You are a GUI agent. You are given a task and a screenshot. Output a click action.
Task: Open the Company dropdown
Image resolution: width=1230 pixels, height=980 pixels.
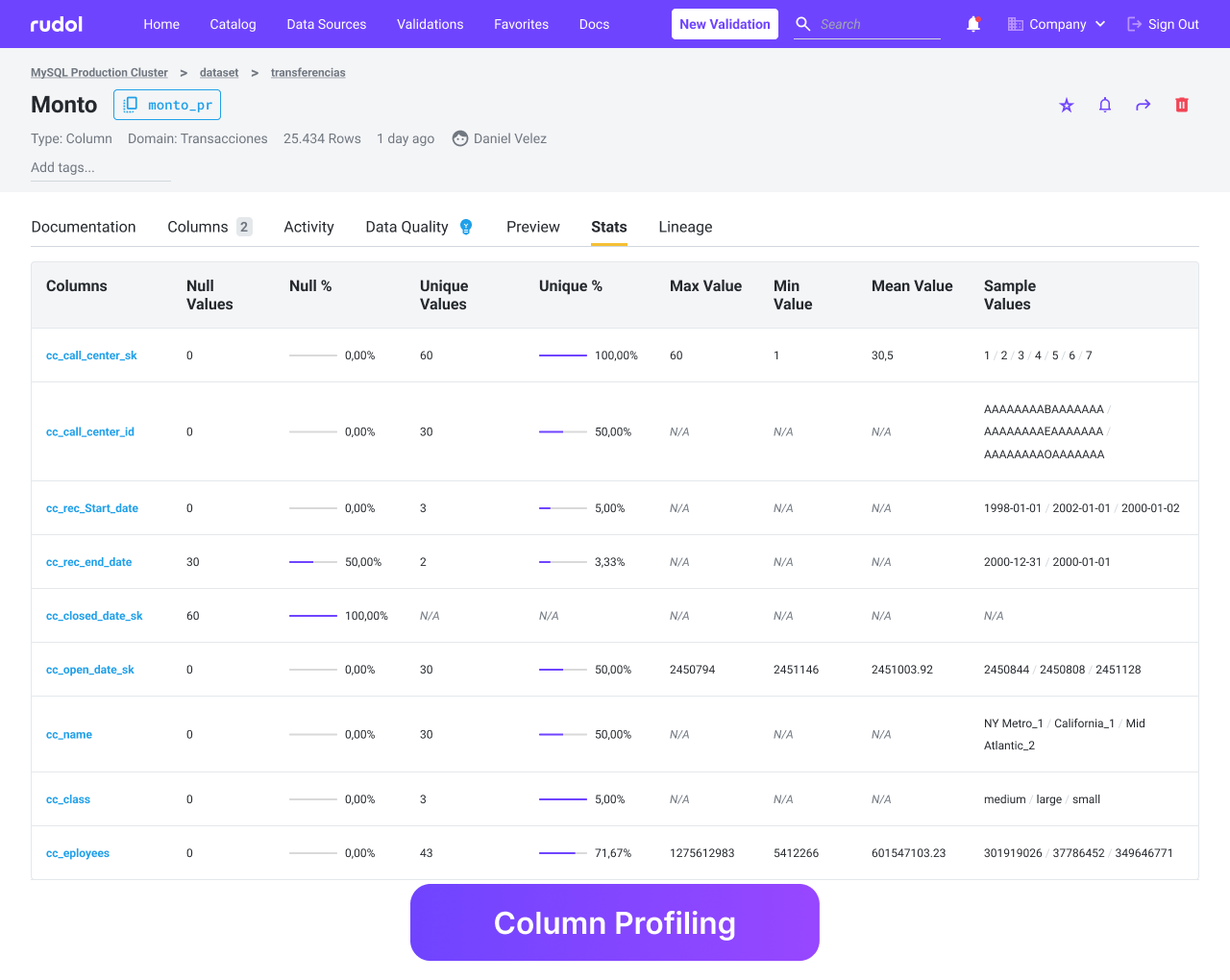[x=1056, y=24]
